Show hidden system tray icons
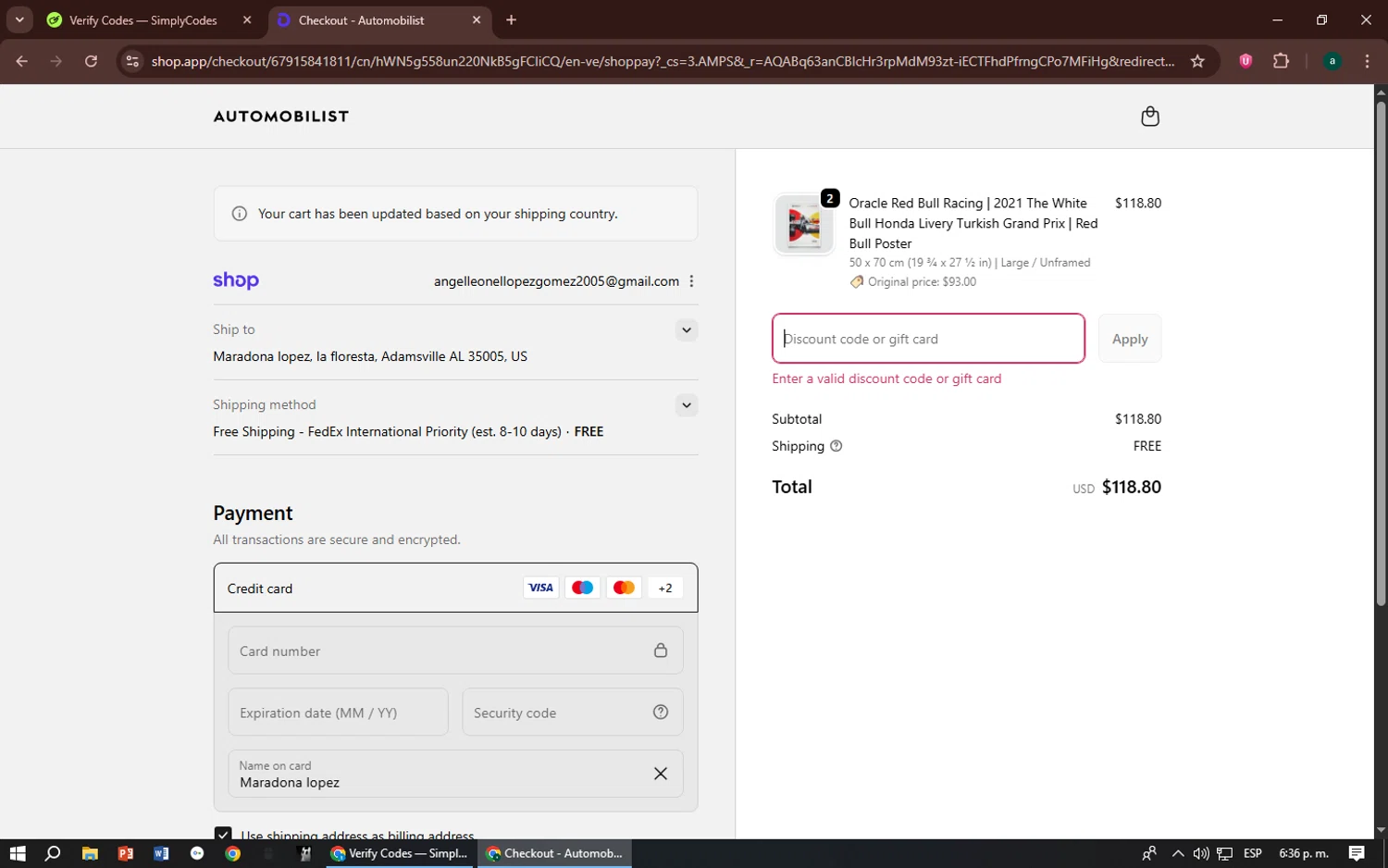1388x868 pixels. 1177,853
